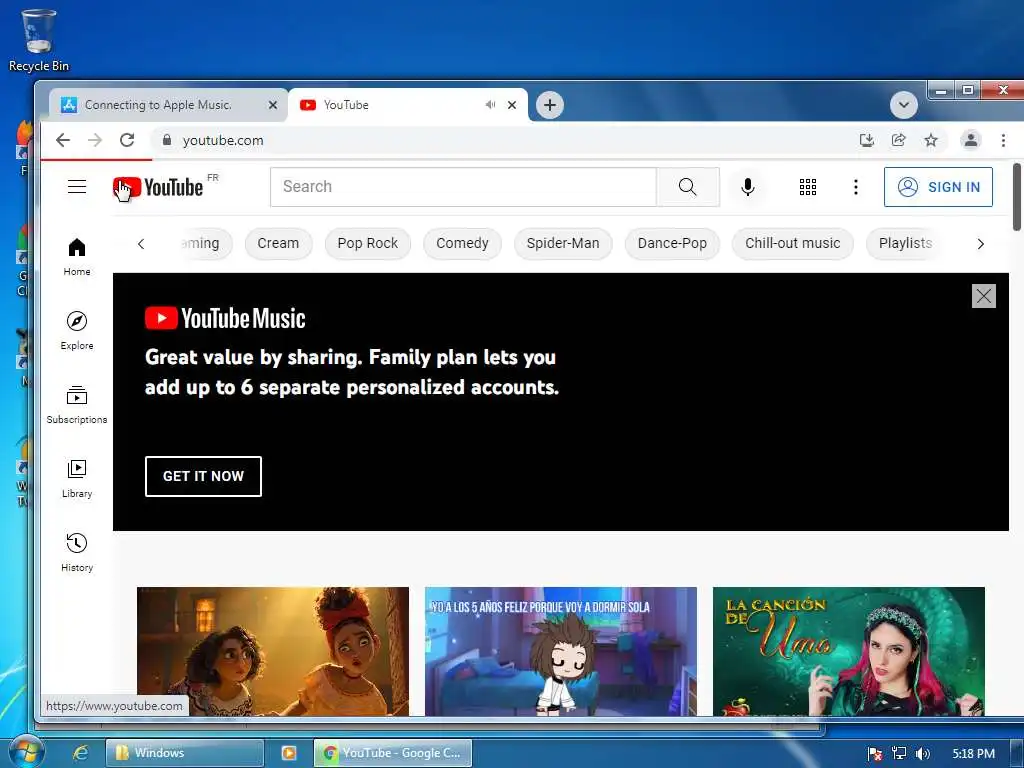1024x768 pixels.
Task: Switch to the Windows taskbar folder
Action: click(x=185, y=753)
